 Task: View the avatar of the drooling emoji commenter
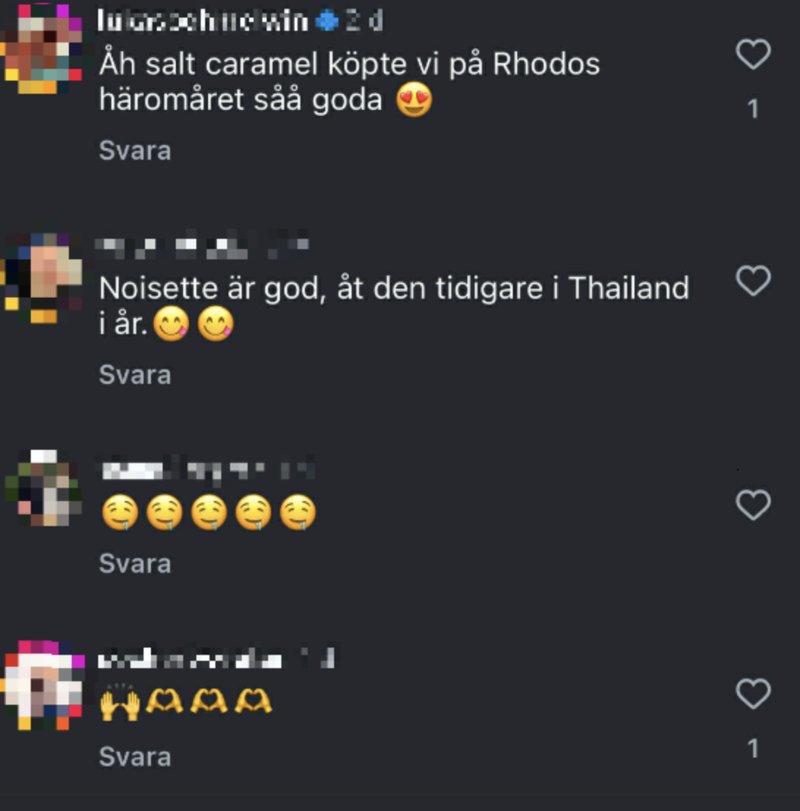tap(42, 488)
